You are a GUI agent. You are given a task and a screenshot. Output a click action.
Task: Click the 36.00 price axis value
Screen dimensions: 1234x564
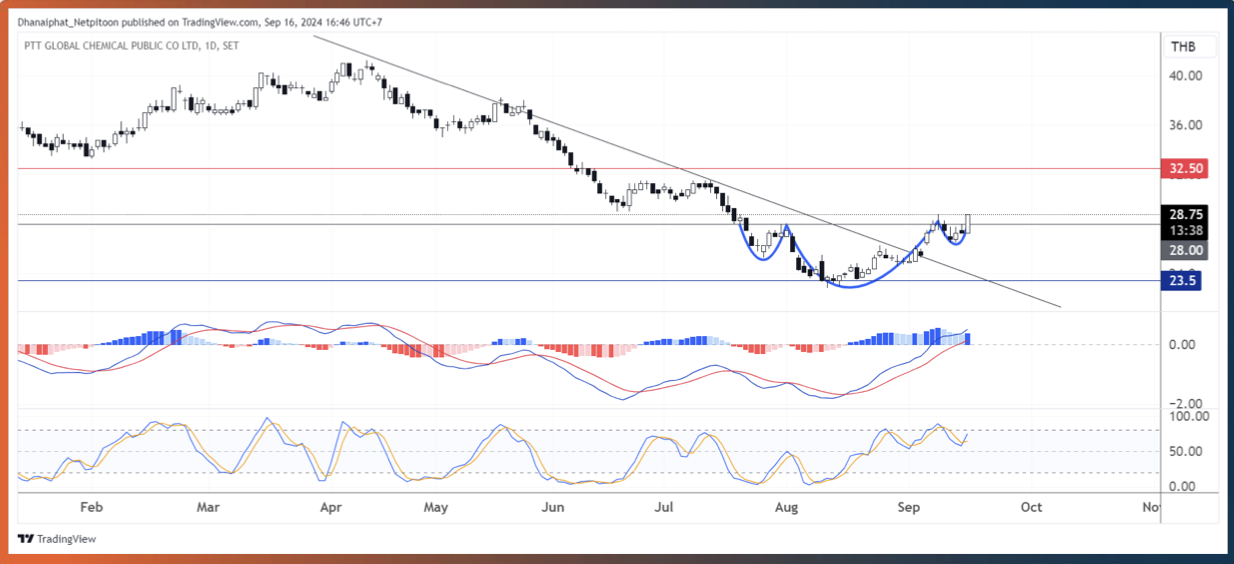tap(1186, 126)
